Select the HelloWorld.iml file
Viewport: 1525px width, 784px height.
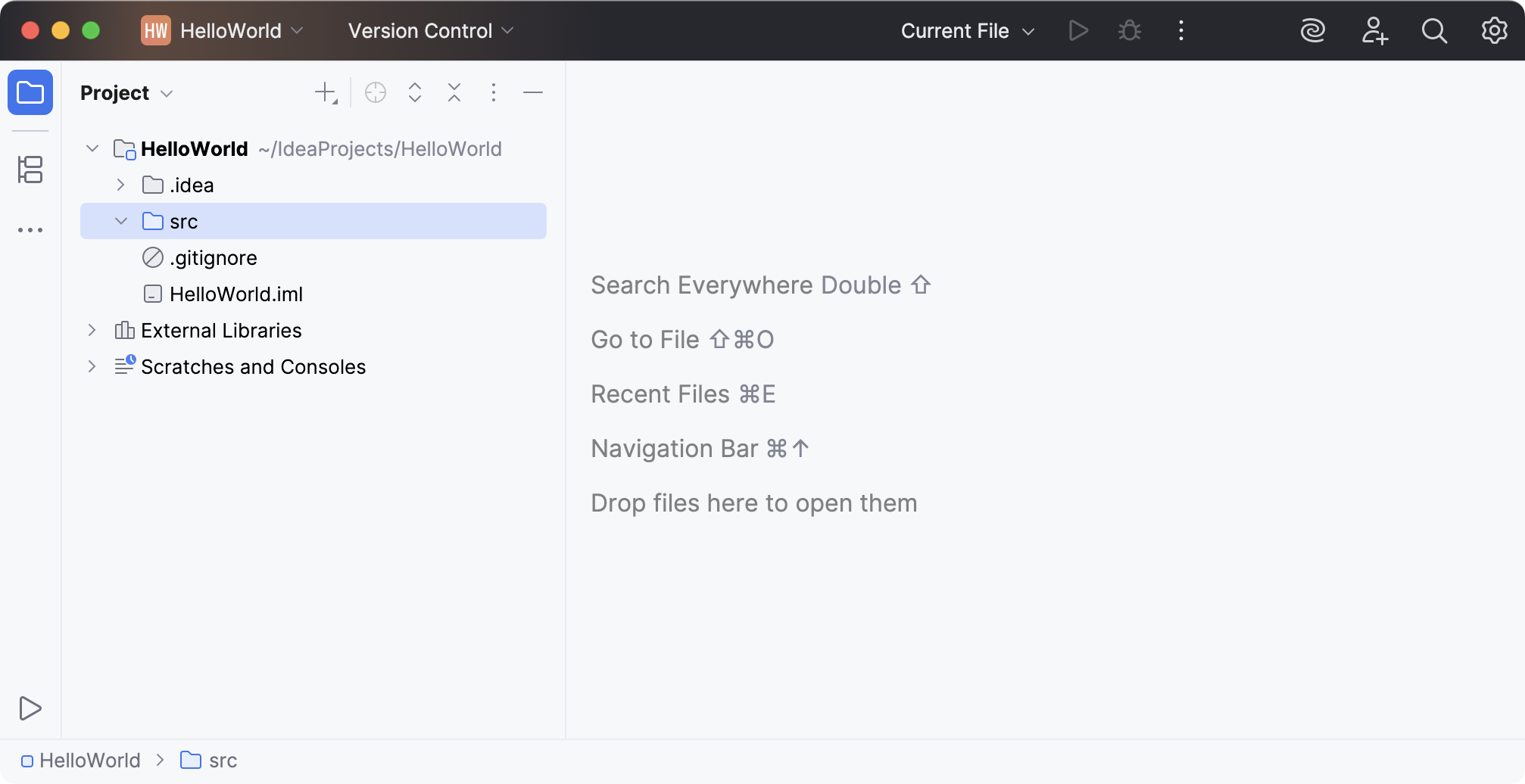coord(235,294)
